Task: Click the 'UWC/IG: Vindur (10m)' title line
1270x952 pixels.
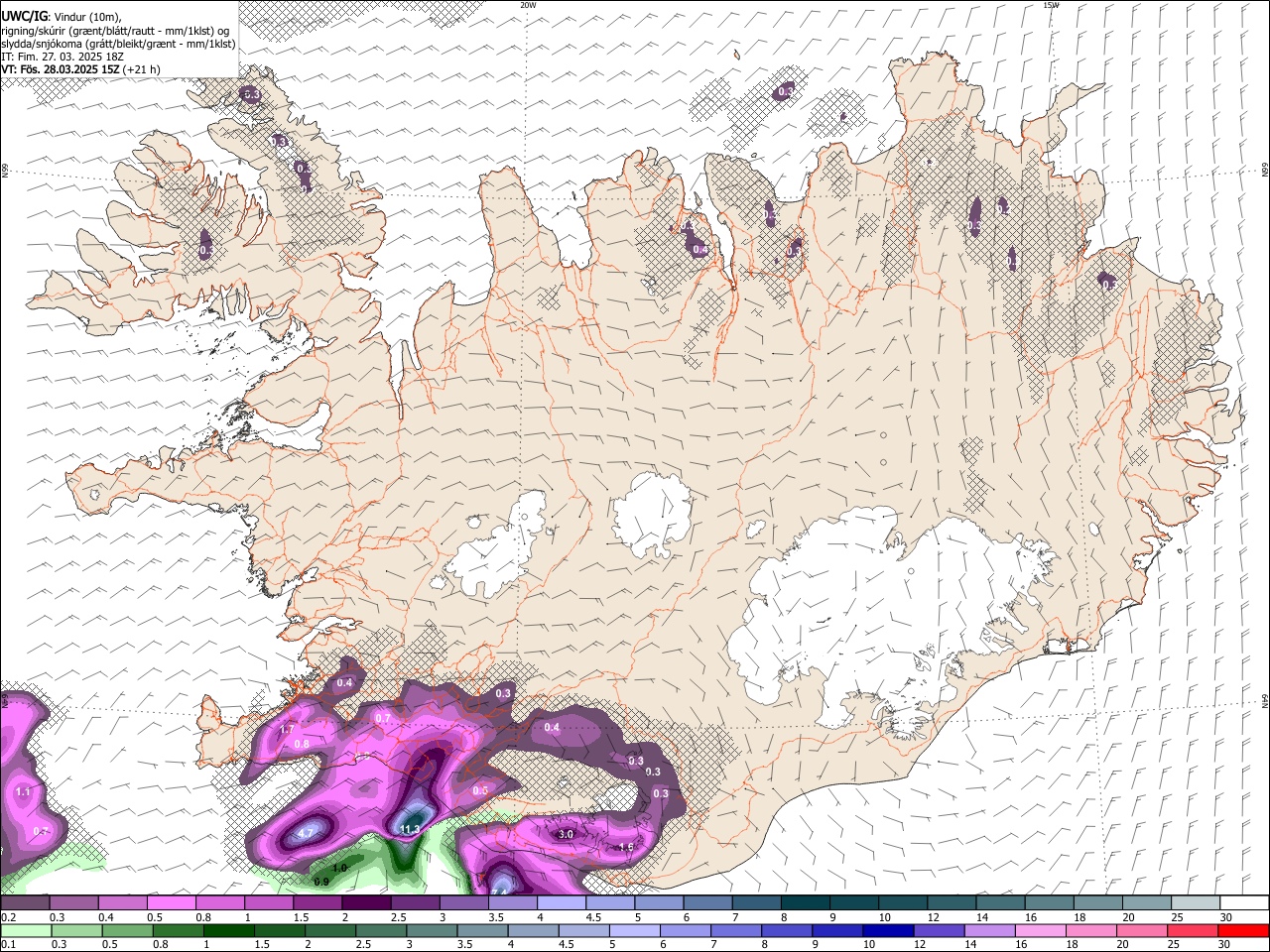Action: [x=61, y=15]
